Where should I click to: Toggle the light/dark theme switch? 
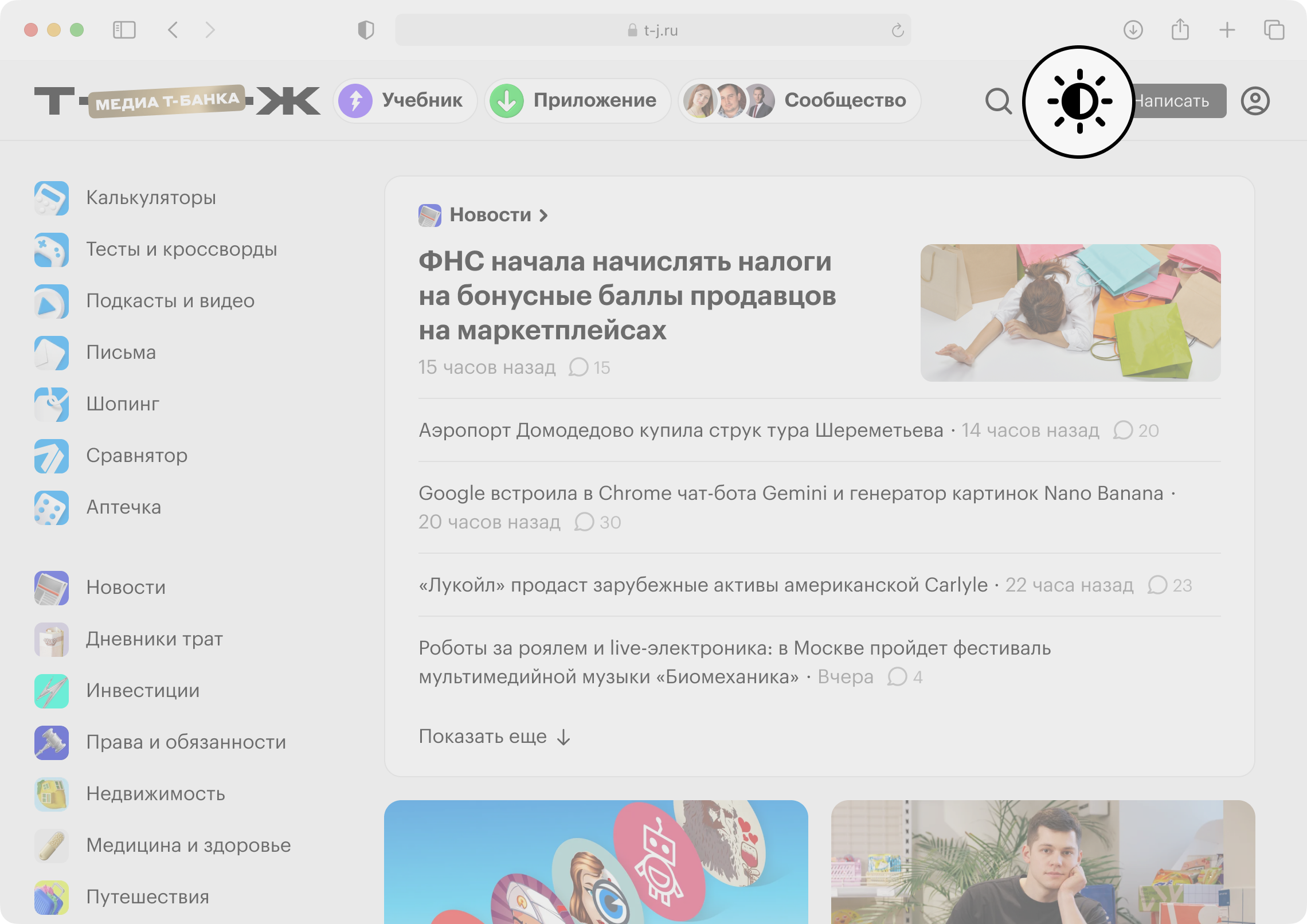coord(1079,101)
